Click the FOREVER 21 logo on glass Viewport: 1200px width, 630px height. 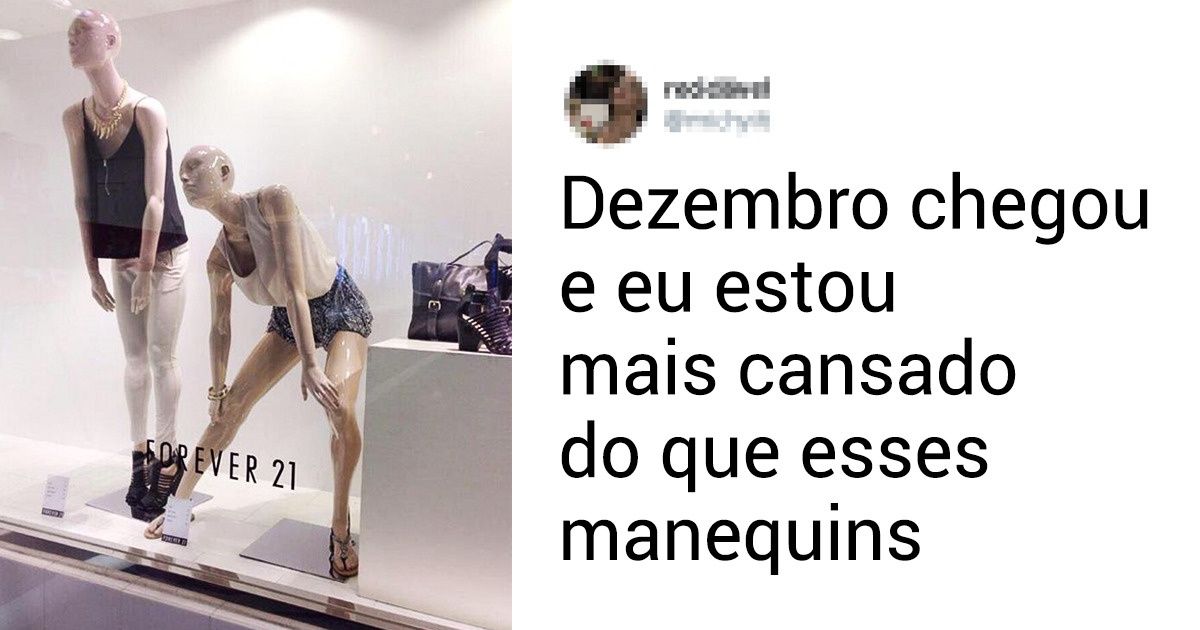click(x=220, y=461)
